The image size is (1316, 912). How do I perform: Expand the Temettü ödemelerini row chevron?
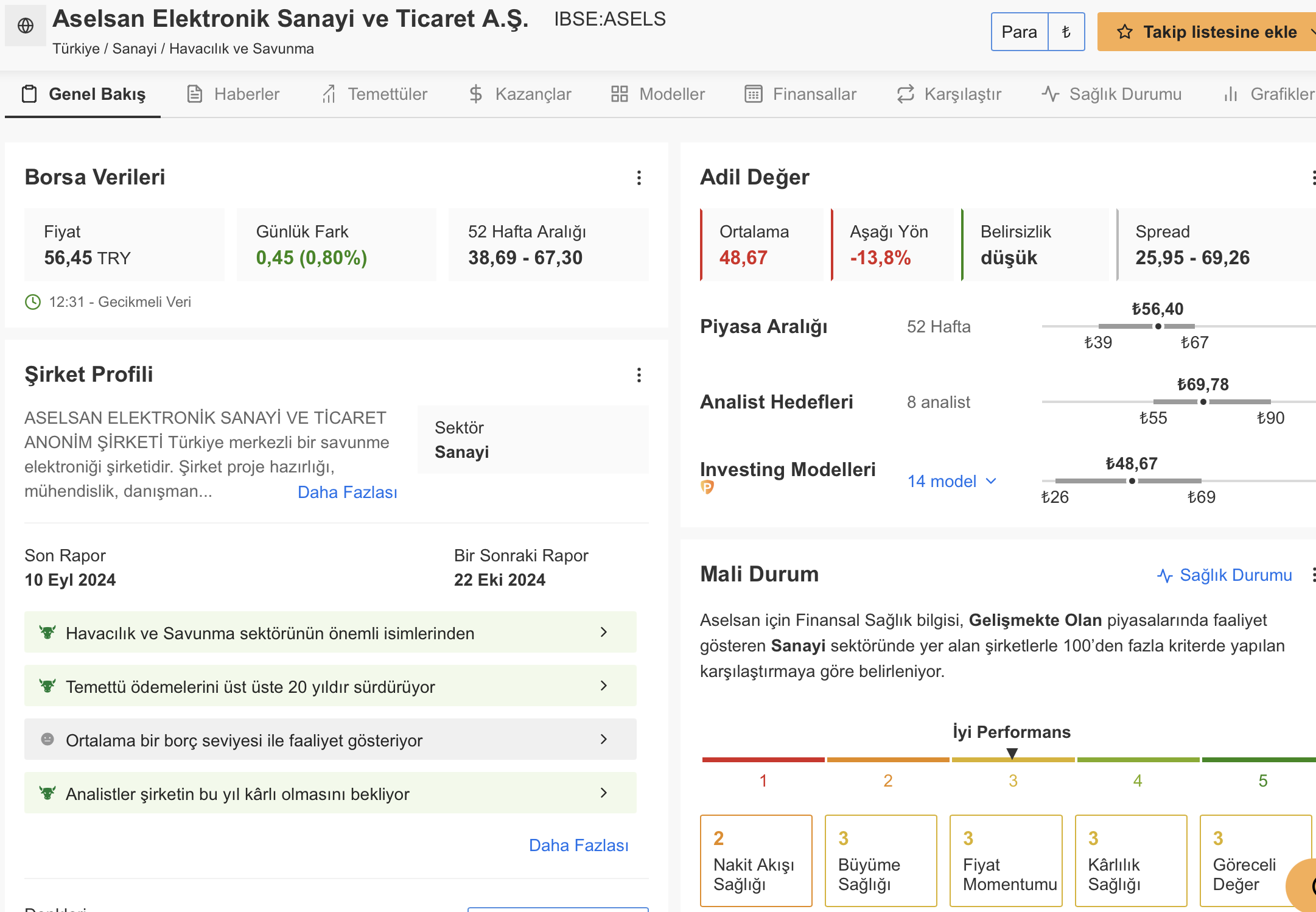click(604, 686)
